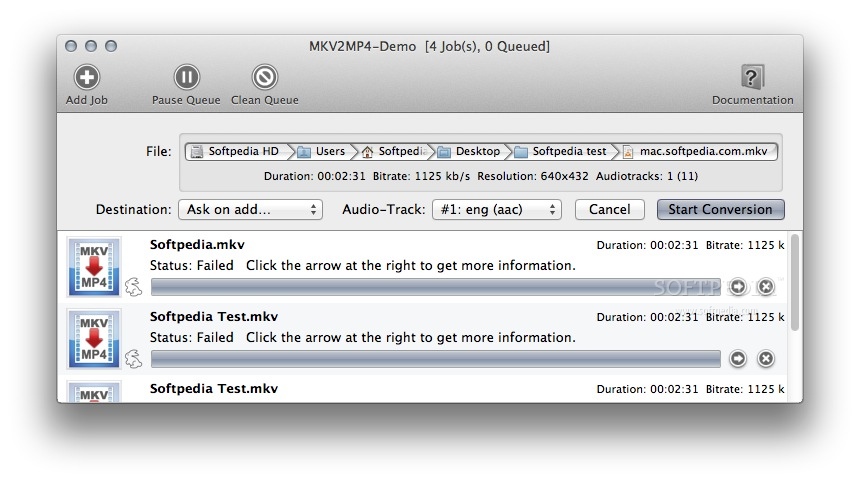Viewport: 860px width, 482px height.
Task: Click the mac.softpedia.com.mkv file in path
Action: point(697,151)
